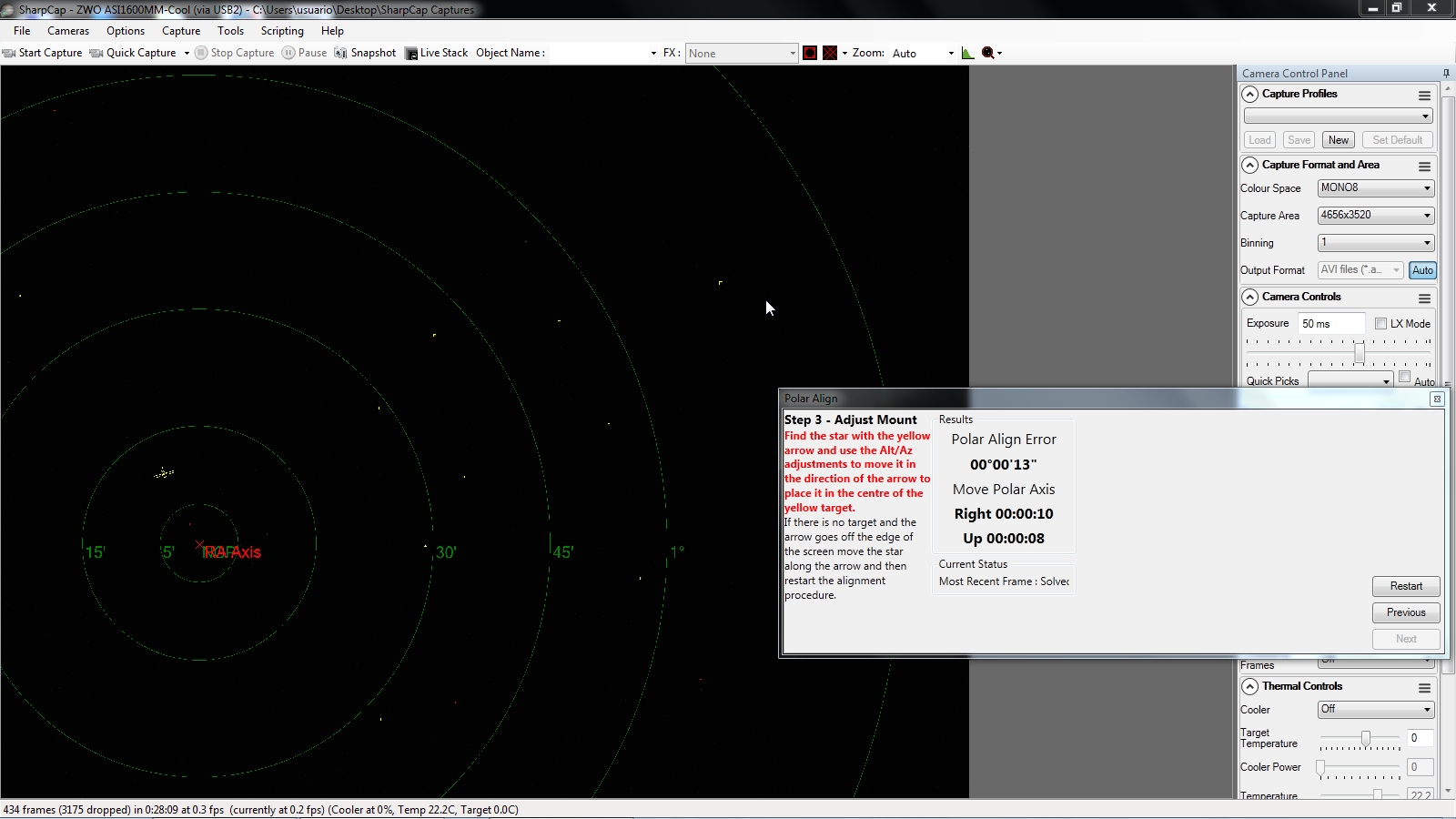Close the Polar Align window
Viewport: 1456px width, 819px height.
(1437, 399)
